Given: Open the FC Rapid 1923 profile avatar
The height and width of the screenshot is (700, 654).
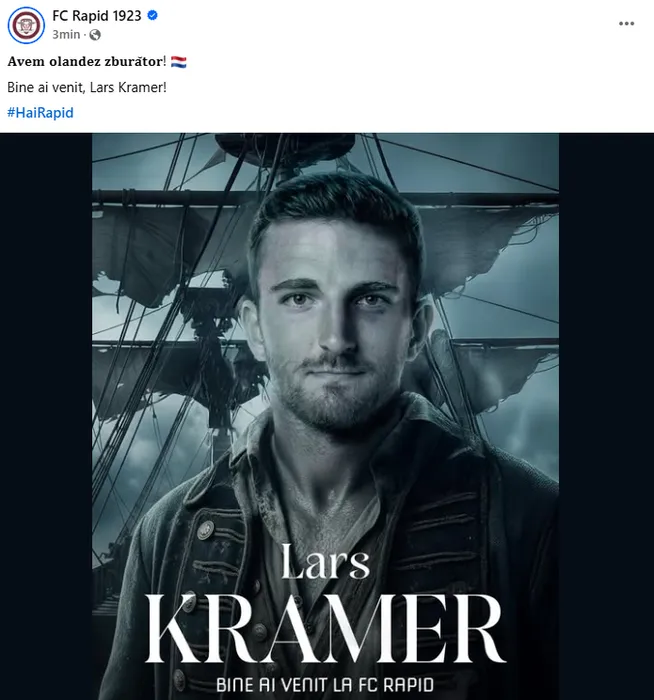Looking at the screenshot, I should [x=26, y=25].
